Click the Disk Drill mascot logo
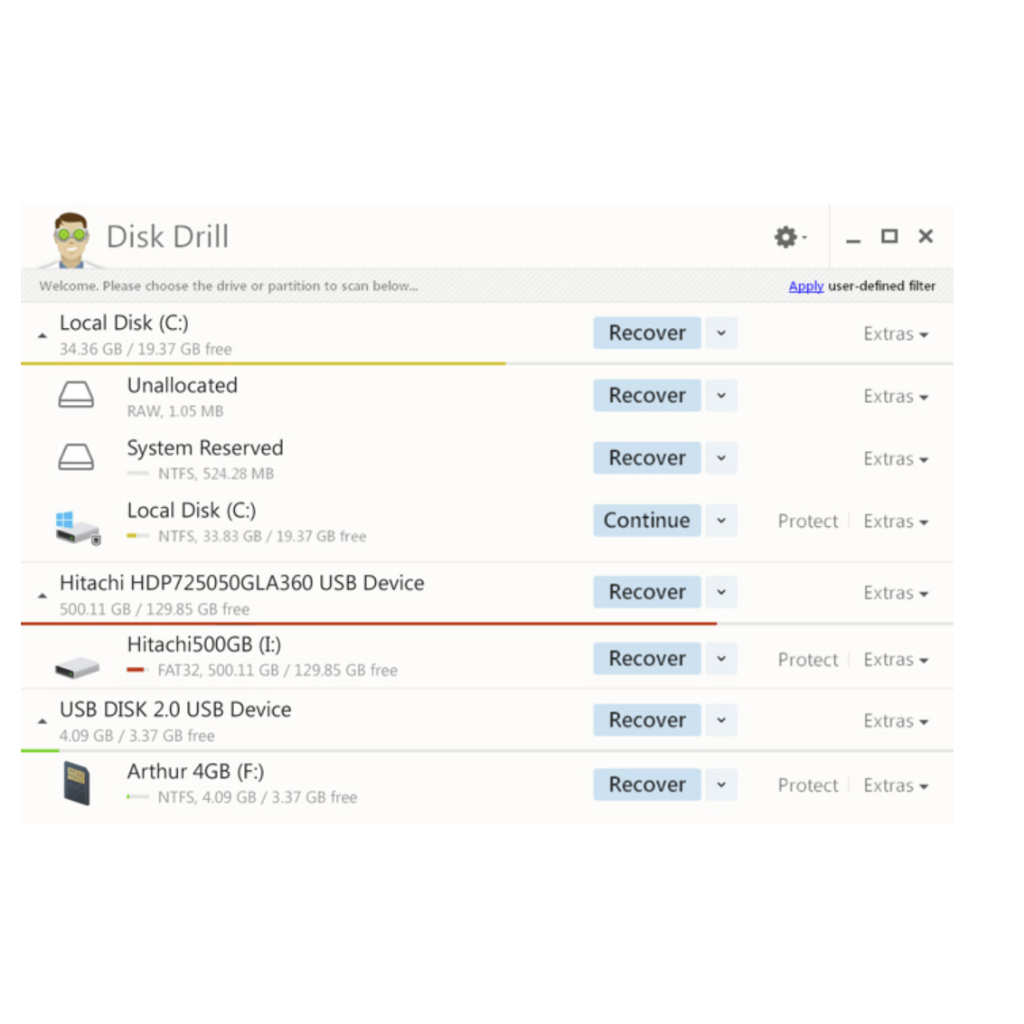The height and width of the screenshot is (1024, 1024). tap(71, 239)
